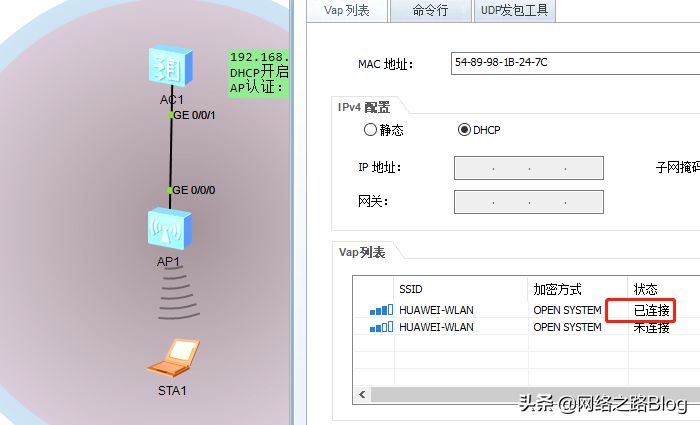Select the DHCP radio button
This screenshot has height=425, width=700.
pyautogui.click(x=464, y=130)
